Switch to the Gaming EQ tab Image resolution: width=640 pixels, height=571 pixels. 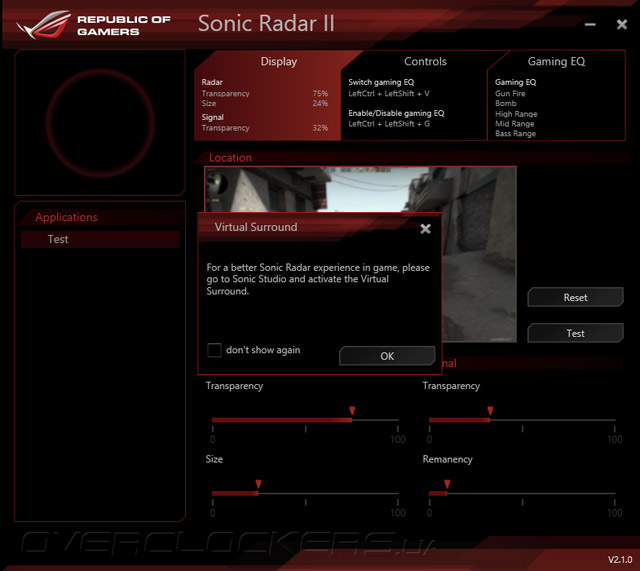click(x=556, y=62)
